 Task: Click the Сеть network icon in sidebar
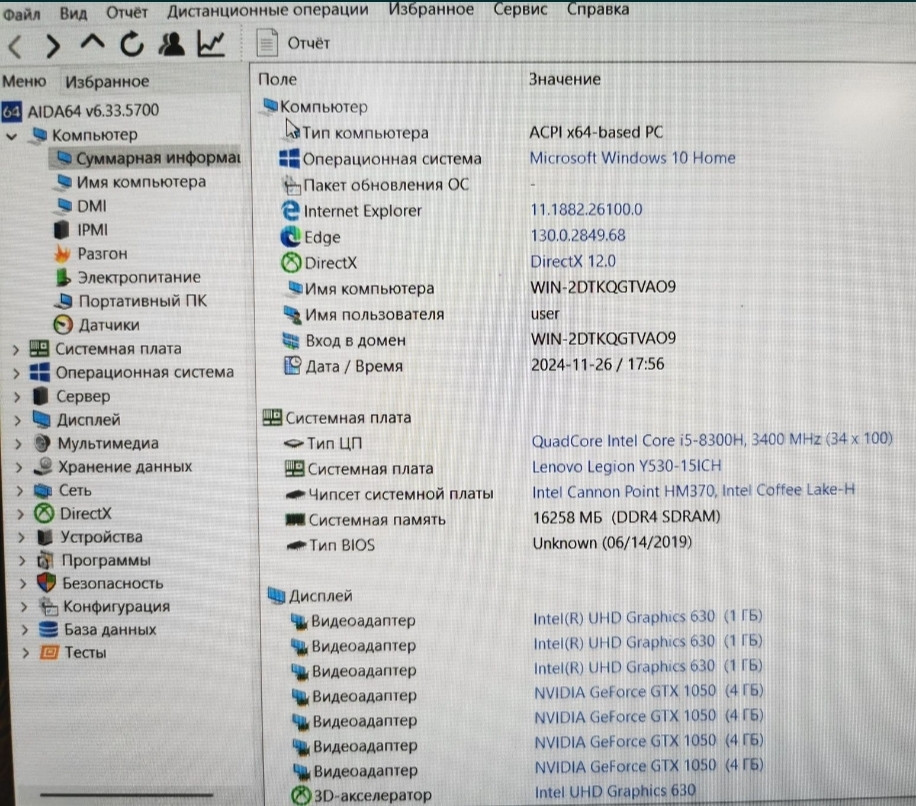pos(40,489)
